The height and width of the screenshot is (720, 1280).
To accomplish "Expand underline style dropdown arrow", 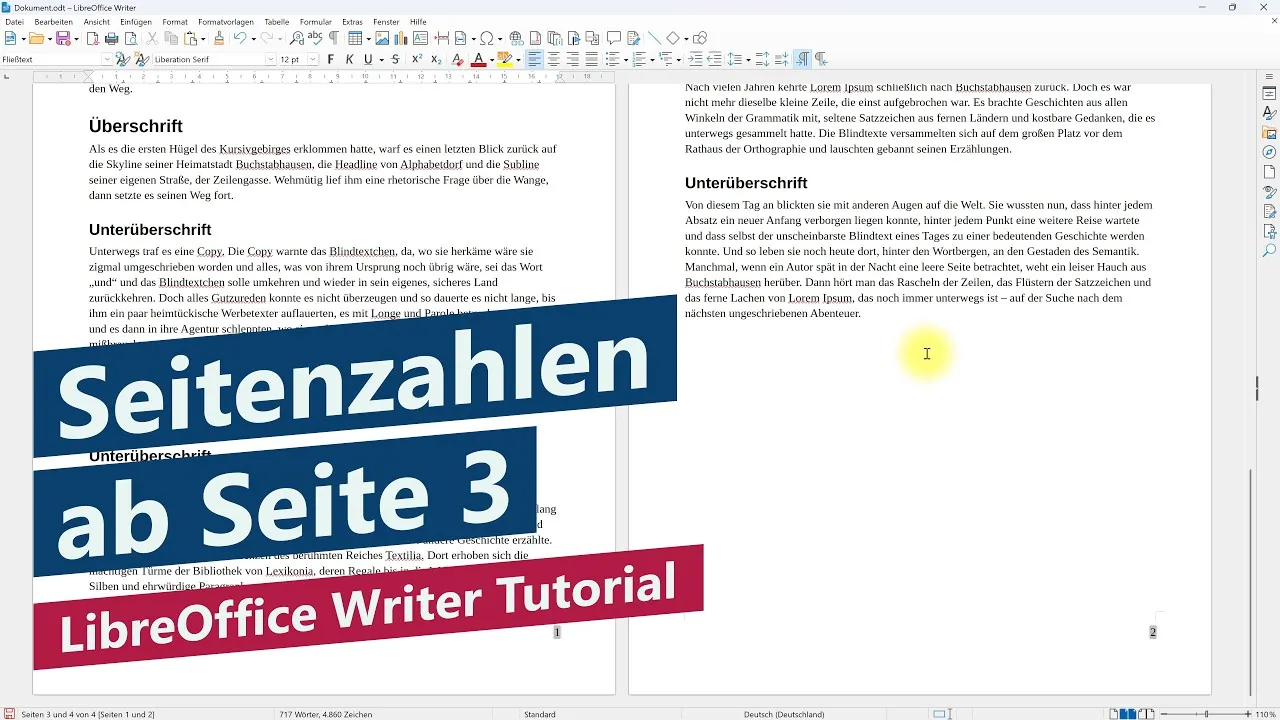I will coord(381,59).
